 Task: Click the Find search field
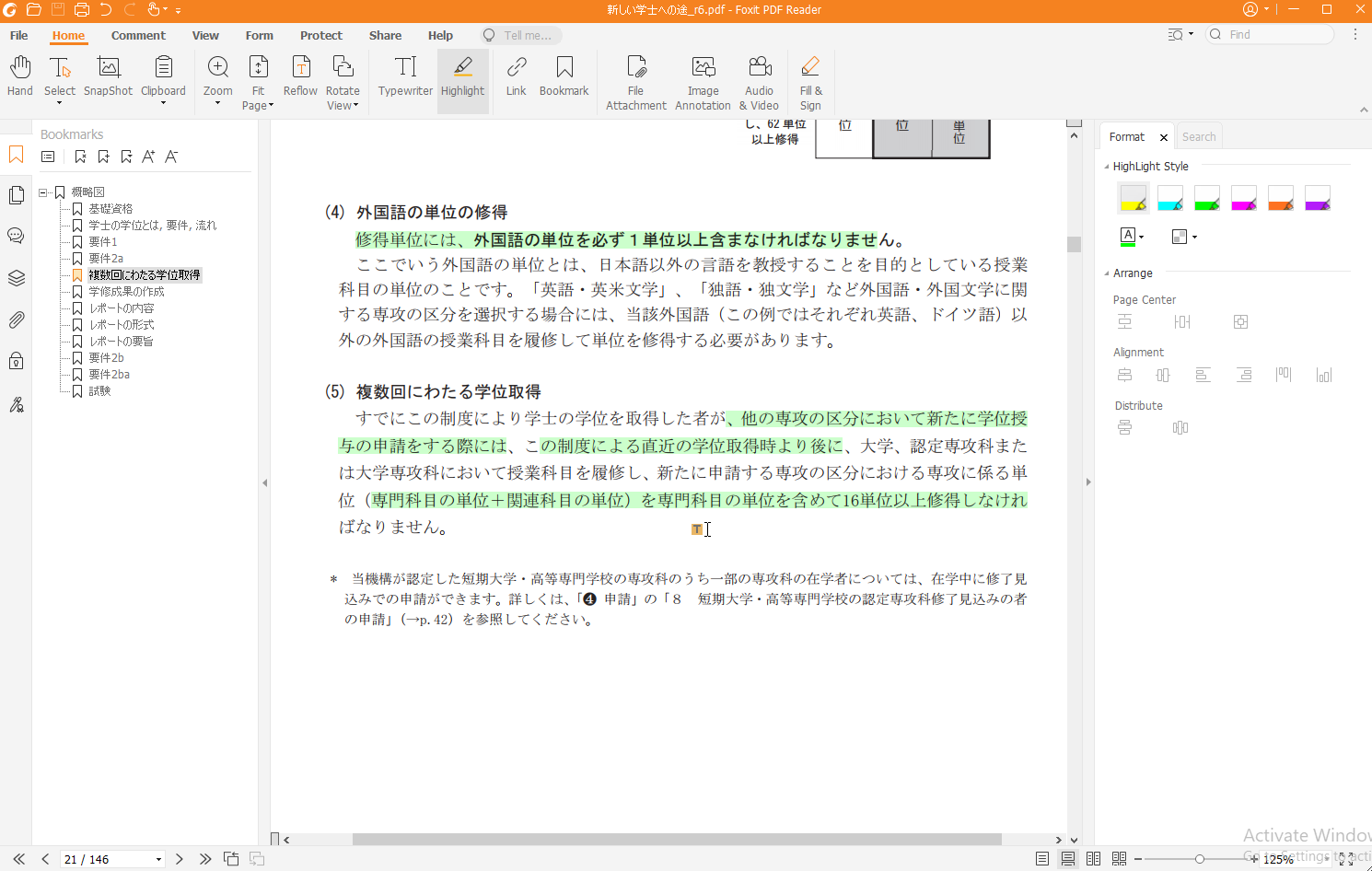(1275, 34)
